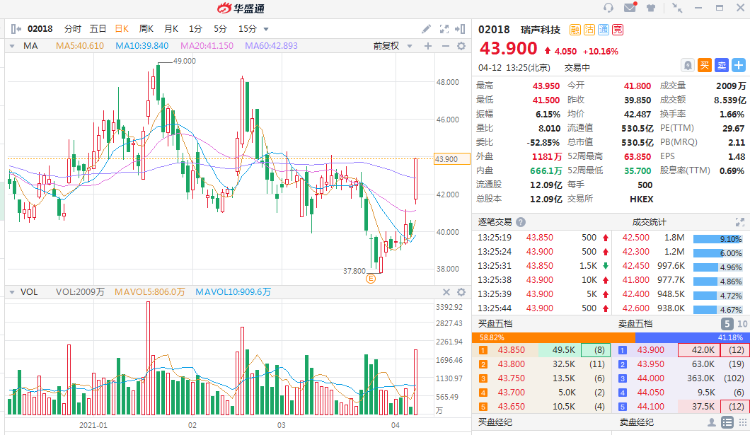Screen dimensions: 750x435
Task: Add stock to watchlist with plus icon
Action: [739, 65]
